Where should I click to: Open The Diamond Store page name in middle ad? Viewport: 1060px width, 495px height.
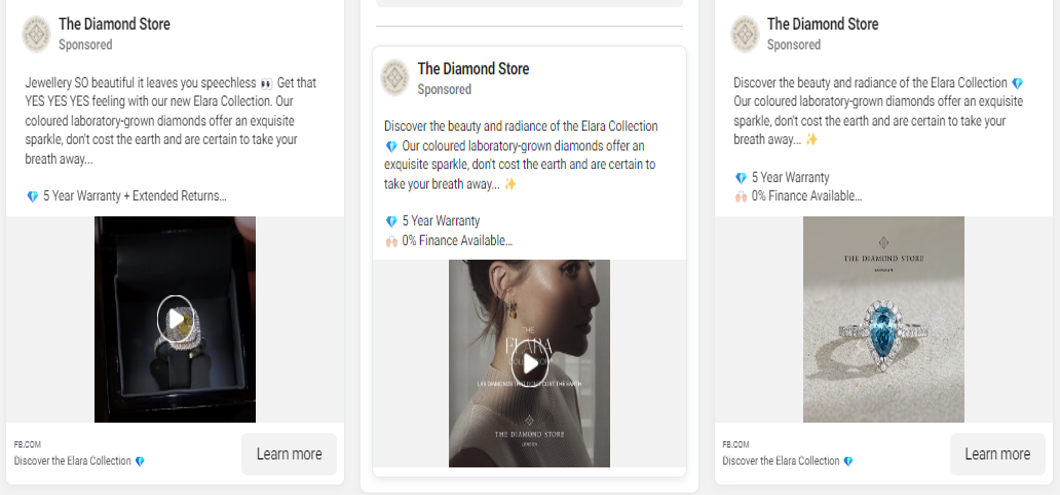[x=473, y=68]
